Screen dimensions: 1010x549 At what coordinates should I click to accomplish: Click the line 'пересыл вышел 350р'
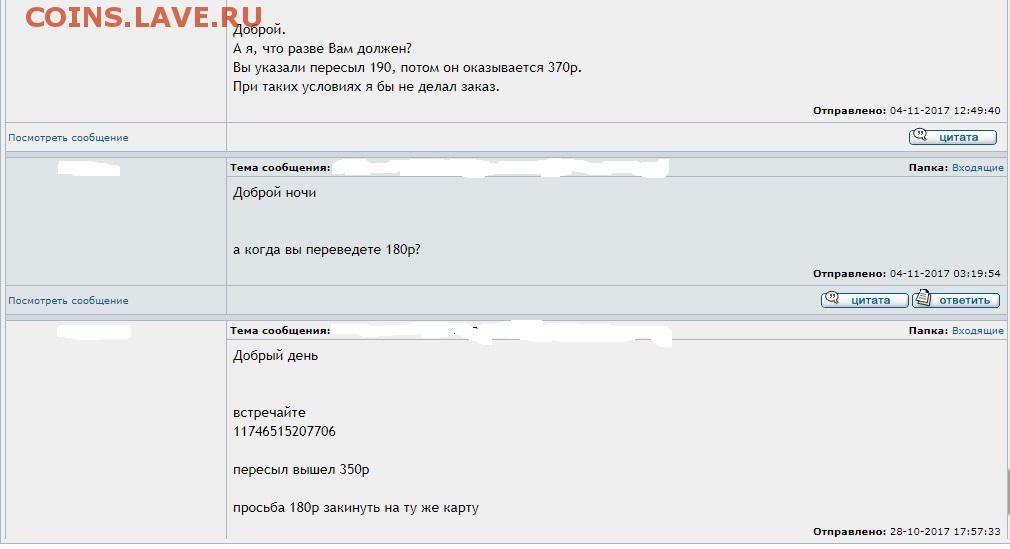[301, 470]
